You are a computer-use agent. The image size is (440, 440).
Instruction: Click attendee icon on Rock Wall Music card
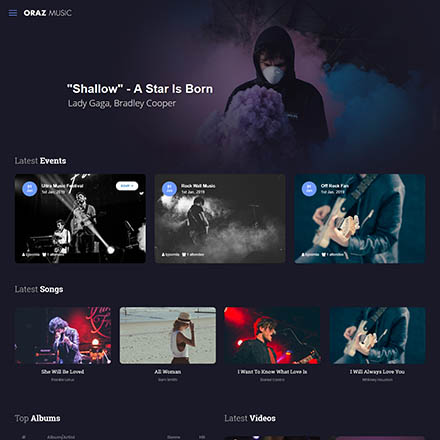point(184,255)
